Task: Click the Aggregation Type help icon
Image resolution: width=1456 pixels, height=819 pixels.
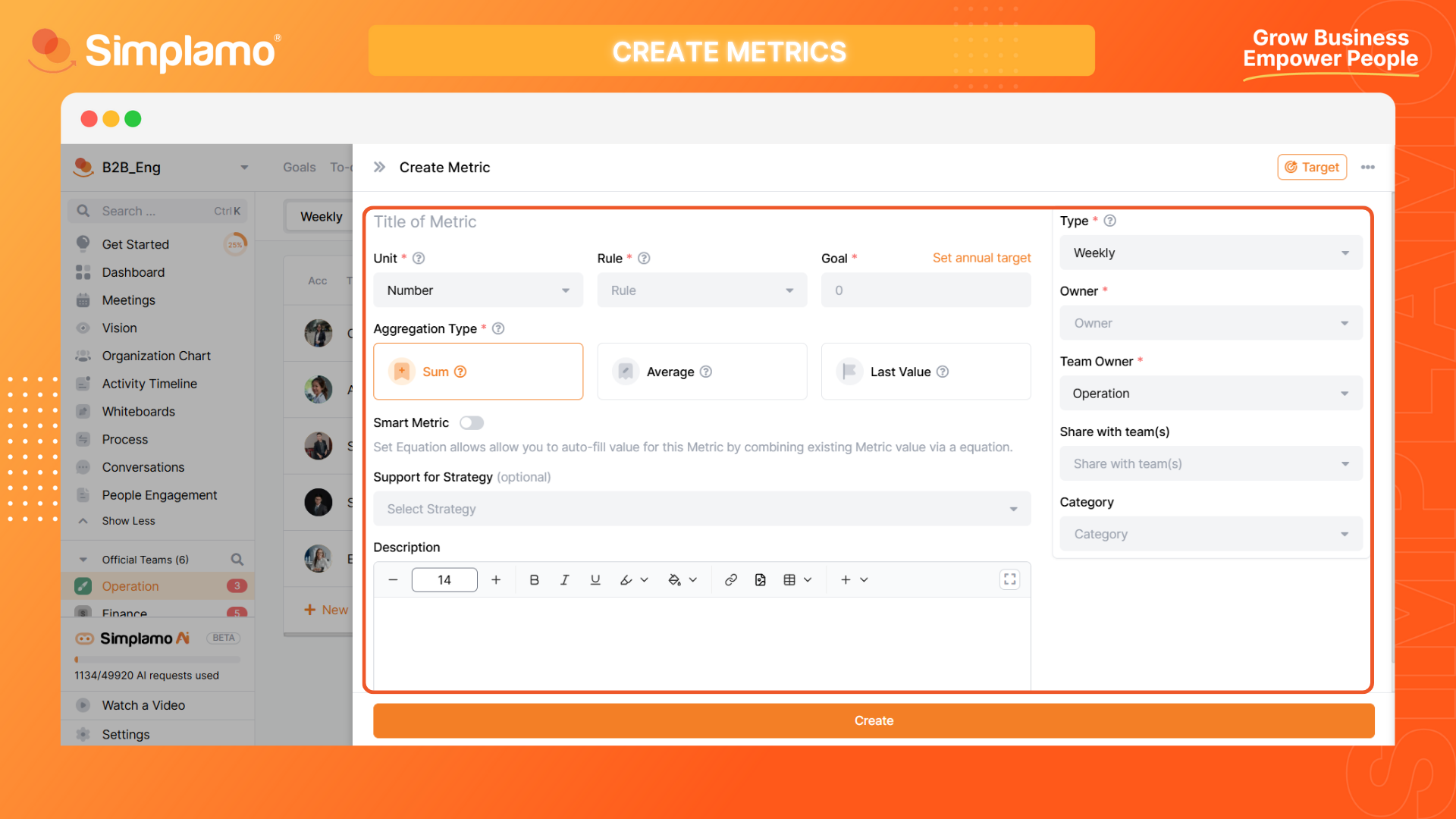Action: 498,328
